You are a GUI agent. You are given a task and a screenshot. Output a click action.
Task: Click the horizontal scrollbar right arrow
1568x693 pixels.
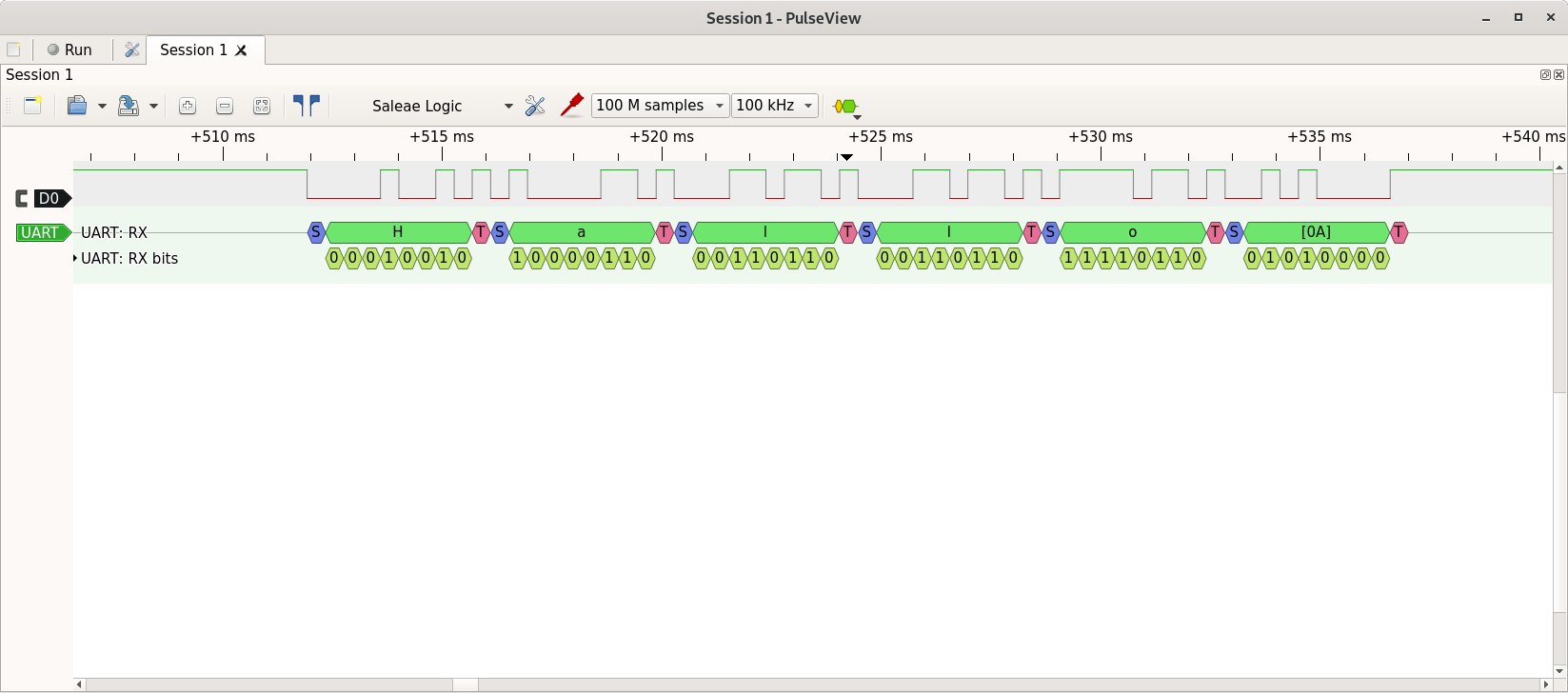click(x=1547, y=684)
